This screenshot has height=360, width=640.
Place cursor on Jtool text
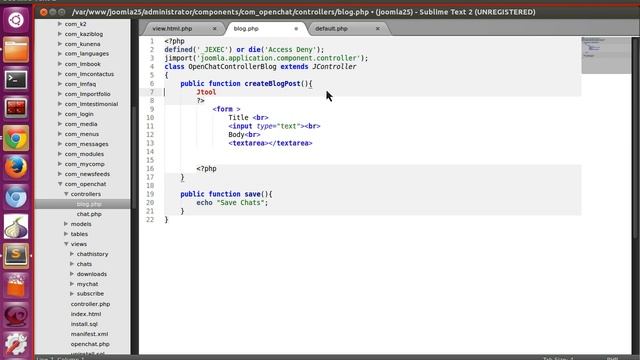206,92
